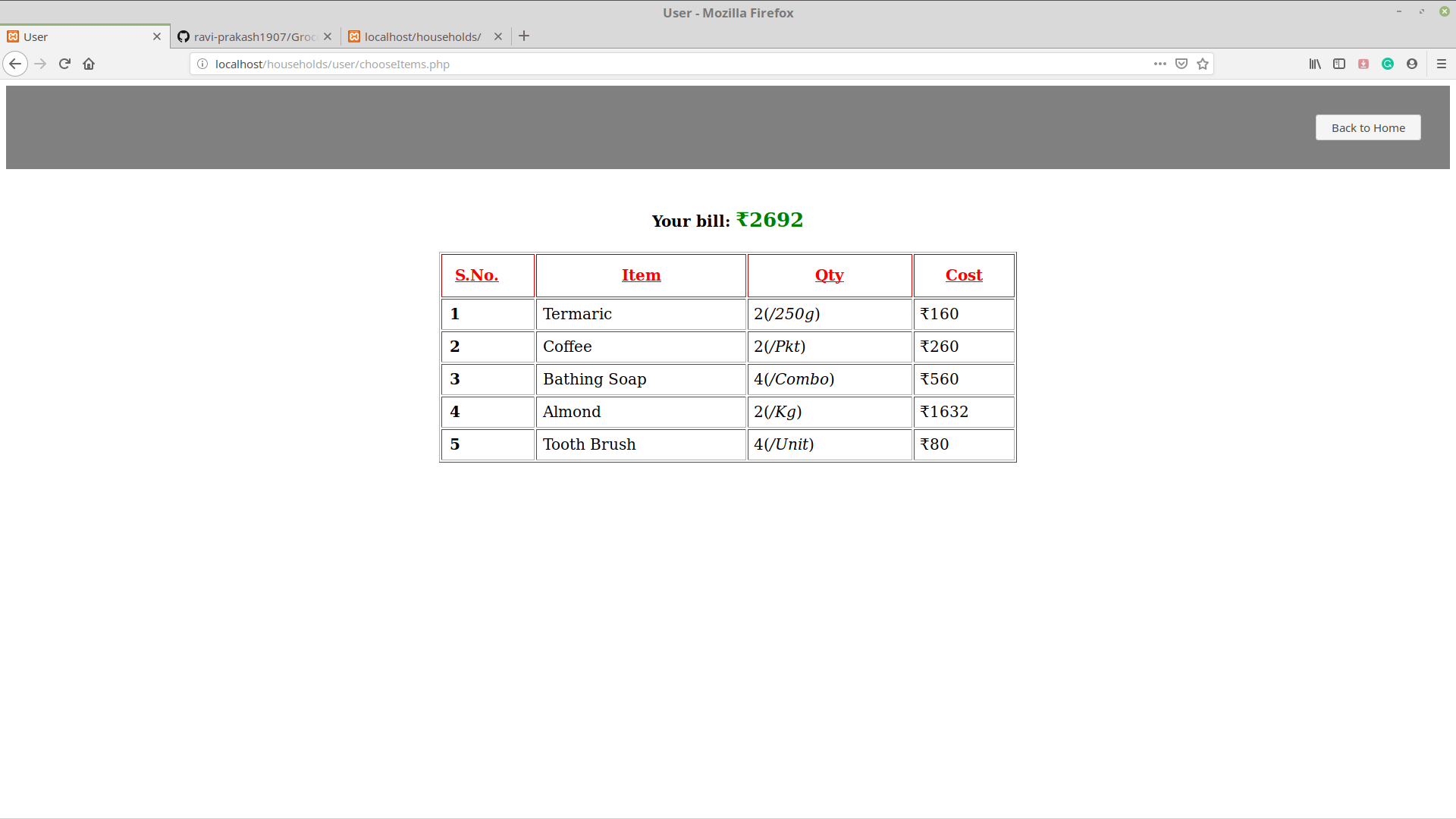
Task: Open the Firefox hamburger menu
Action: (x=1442, y=64)
